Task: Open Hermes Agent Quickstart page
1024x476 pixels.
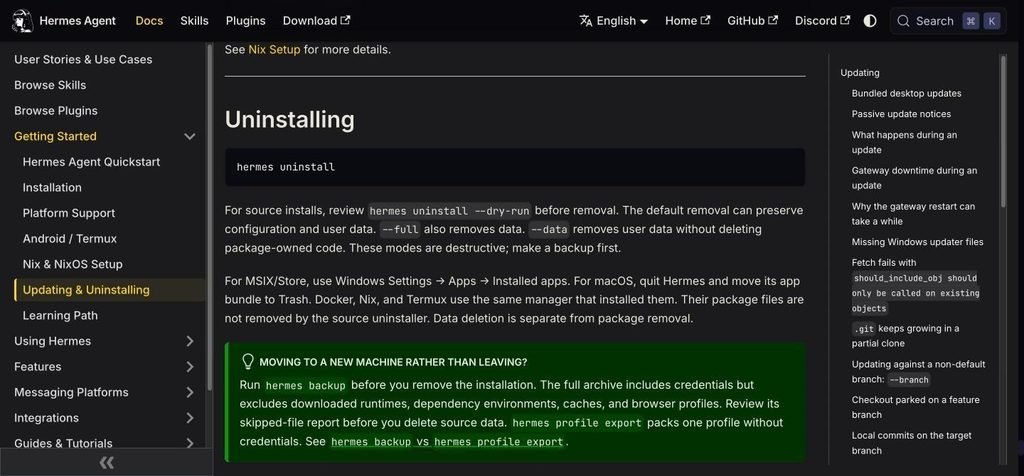Action: [91, 162]
